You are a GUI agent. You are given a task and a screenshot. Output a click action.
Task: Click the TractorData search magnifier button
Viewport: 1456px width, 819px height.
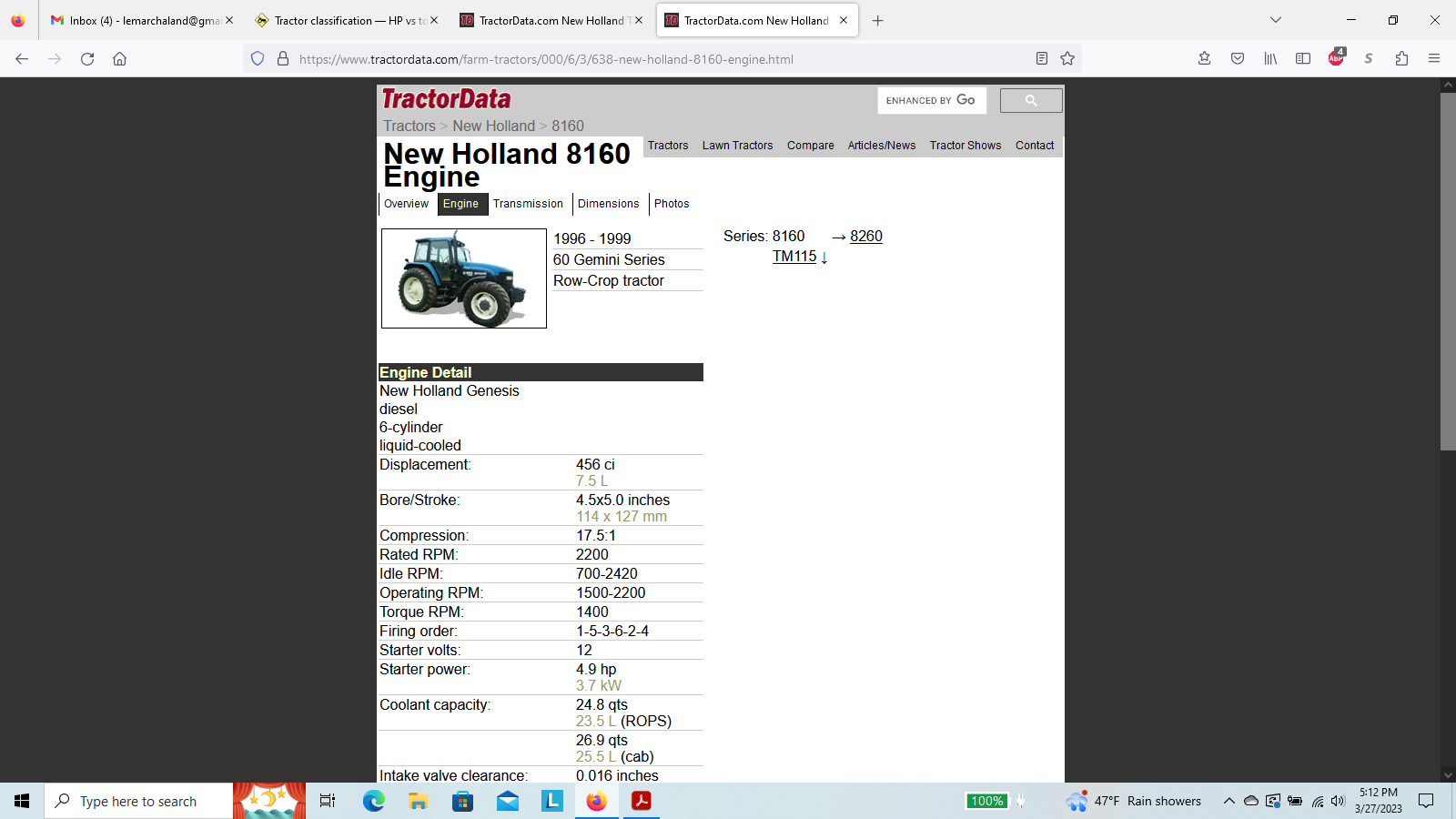click(1030, 101)
